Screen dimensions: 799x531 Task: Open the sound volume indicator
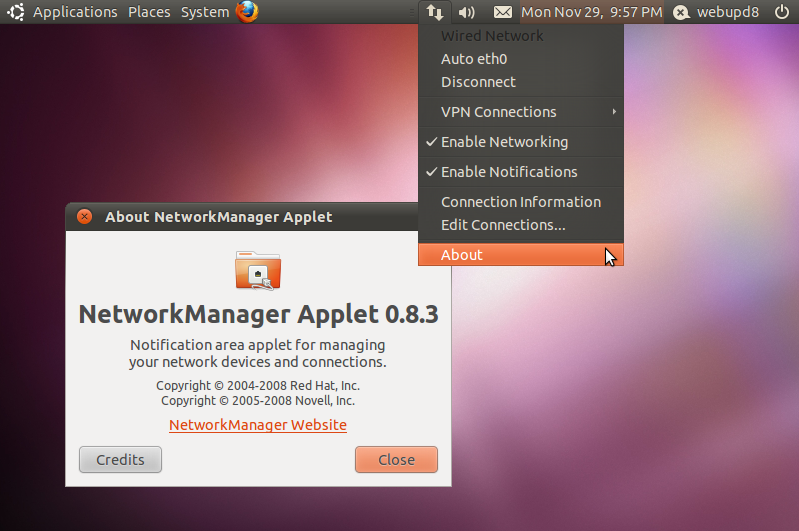466,12
